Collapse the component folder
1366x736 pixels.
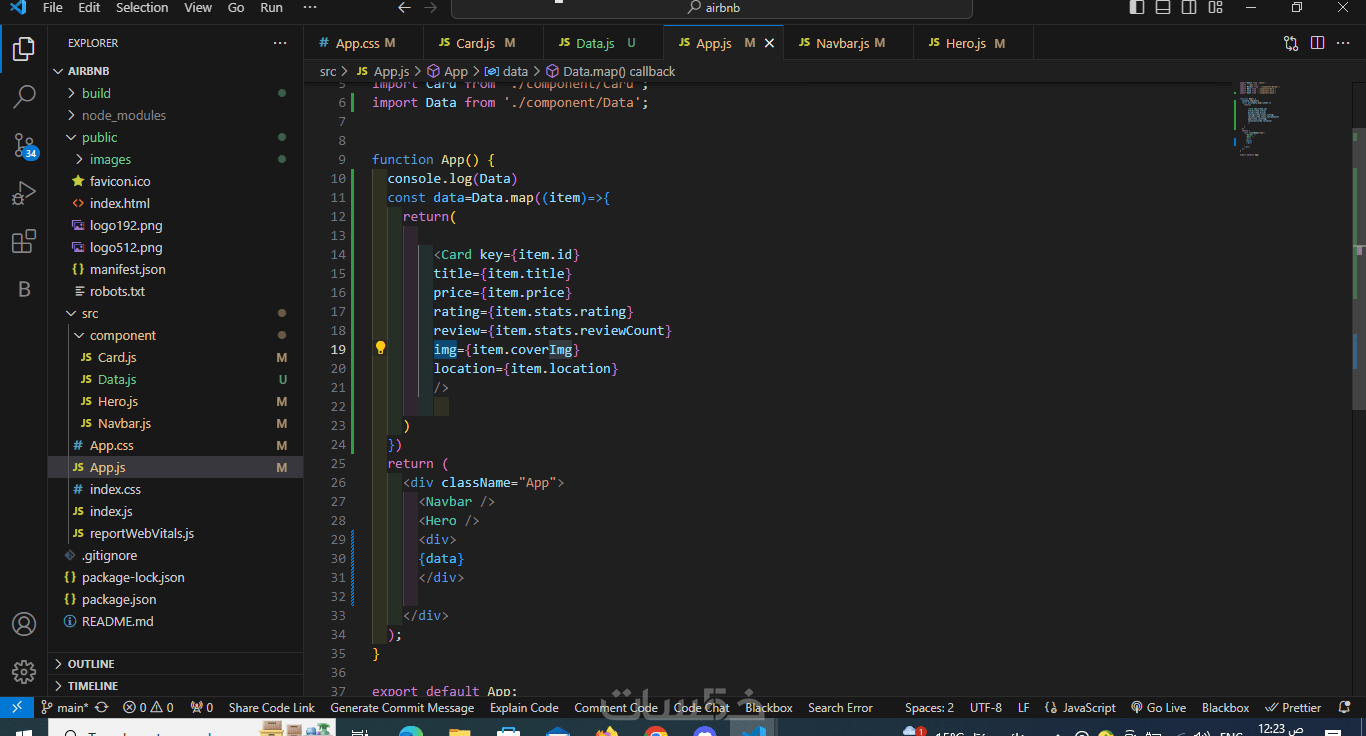pos(175,335)
